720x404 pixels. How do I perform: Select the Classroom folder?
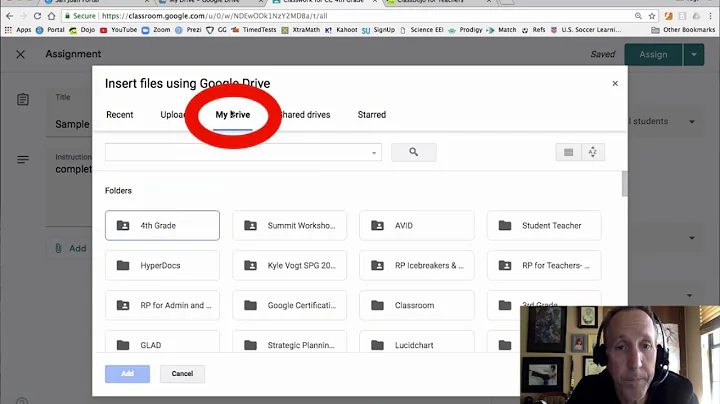416,305
